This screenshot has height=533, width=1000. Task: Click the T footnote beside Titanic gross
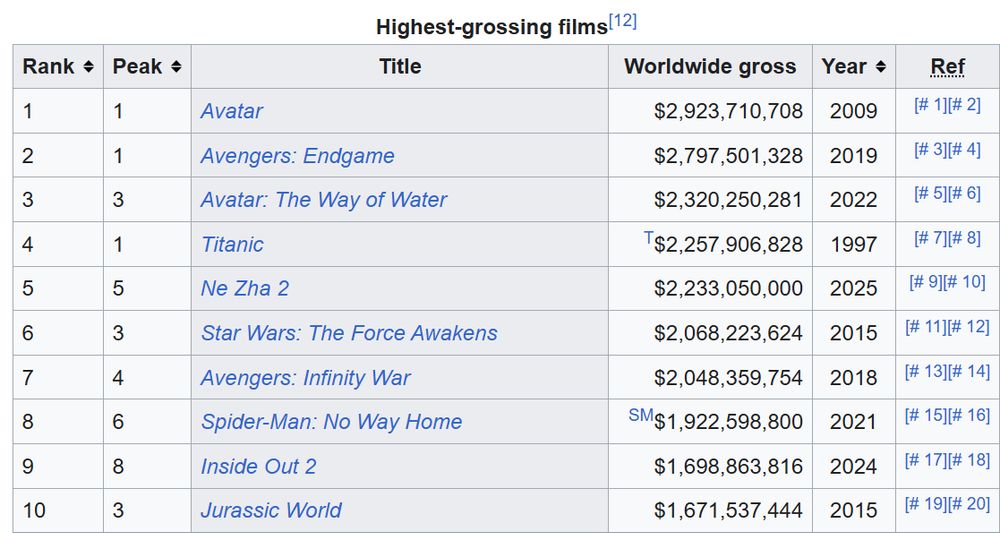pos(649,238)
